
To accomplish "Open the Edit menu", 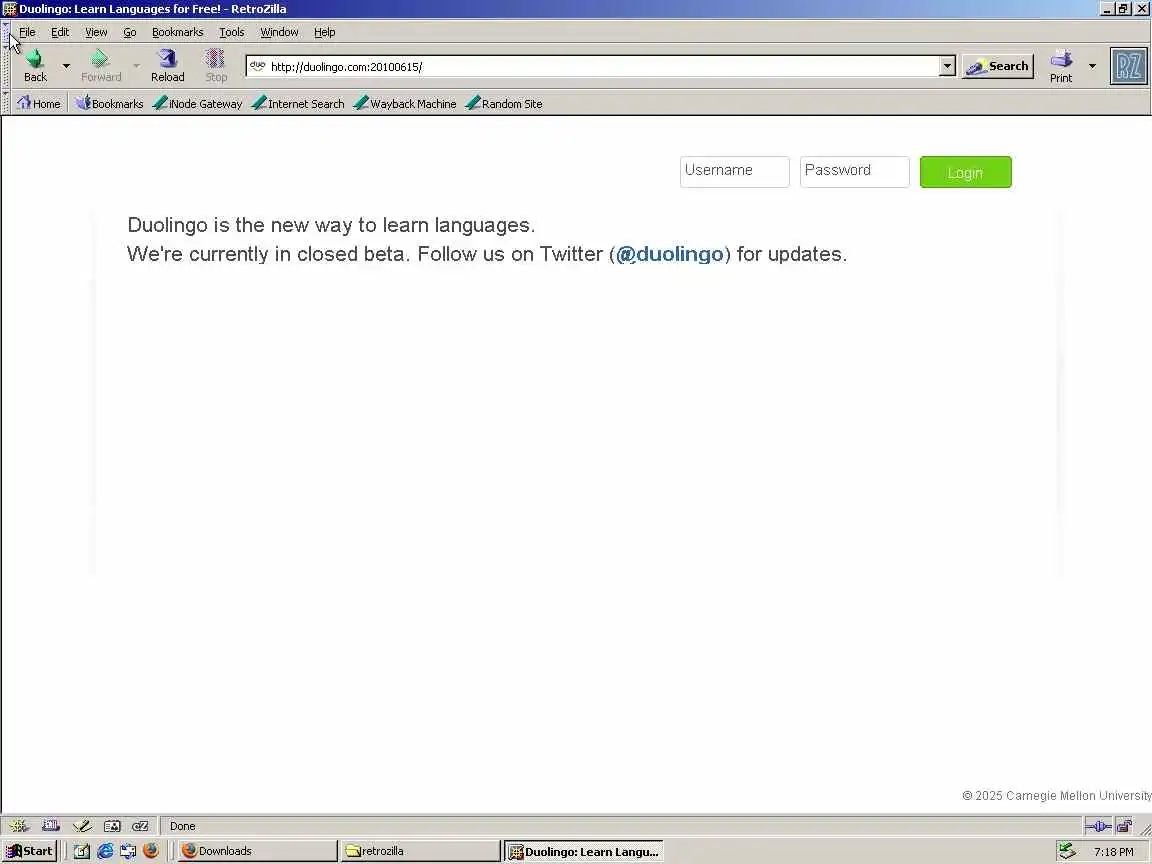I will 60,32.
